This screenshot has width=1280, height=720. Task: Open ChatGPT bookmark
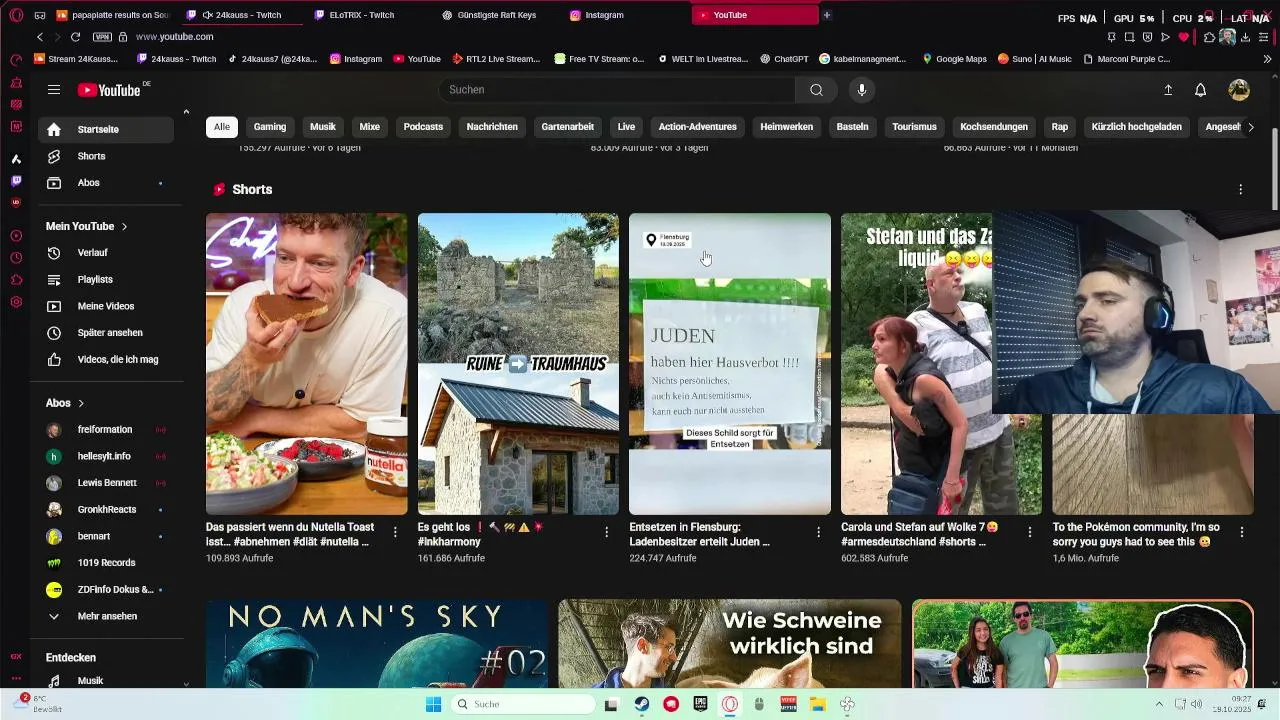pos(782,59)
